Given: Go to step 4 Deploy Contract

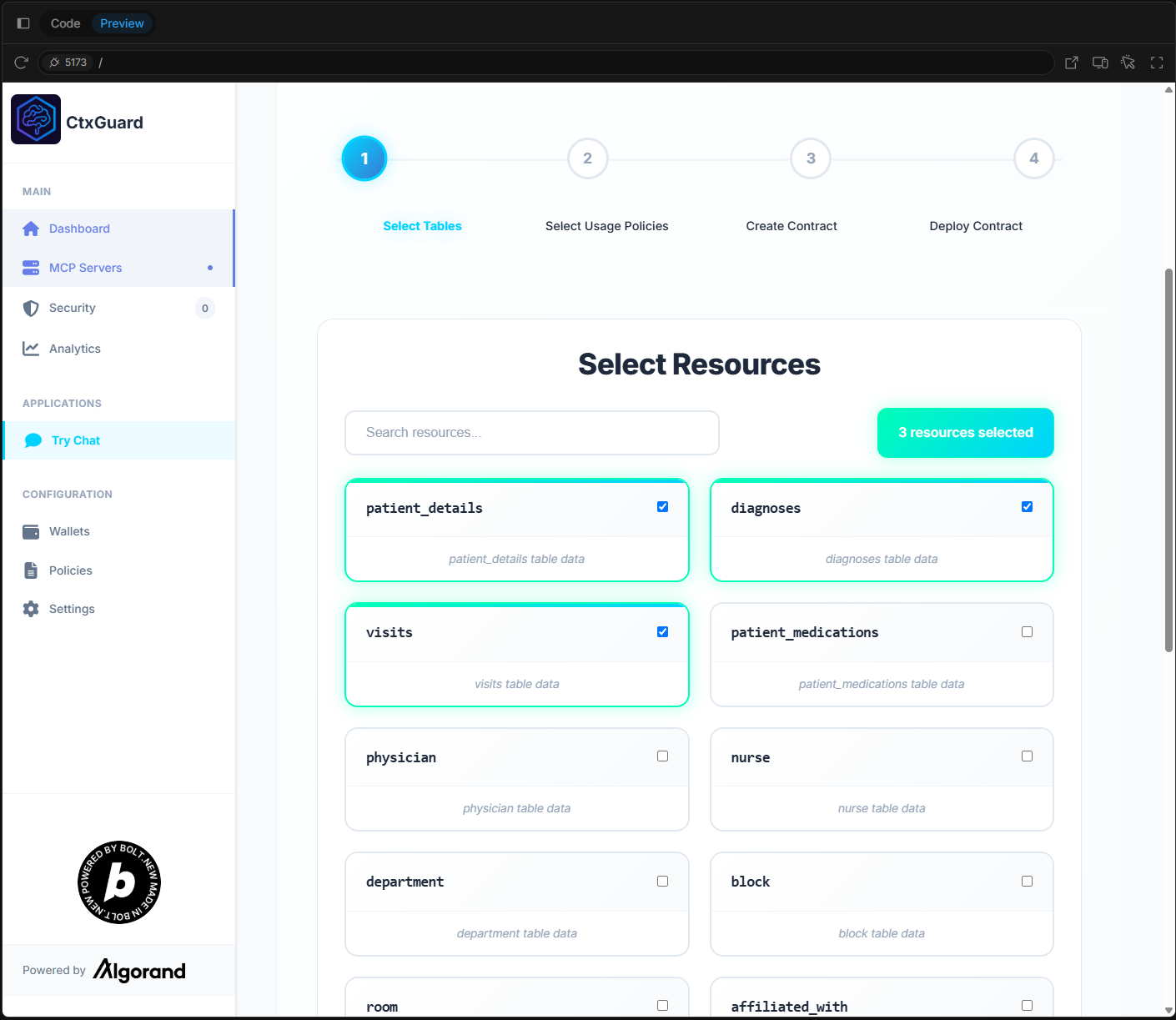Looking at the screenshot, I should pyautogui.click(x=1034, y=158).
